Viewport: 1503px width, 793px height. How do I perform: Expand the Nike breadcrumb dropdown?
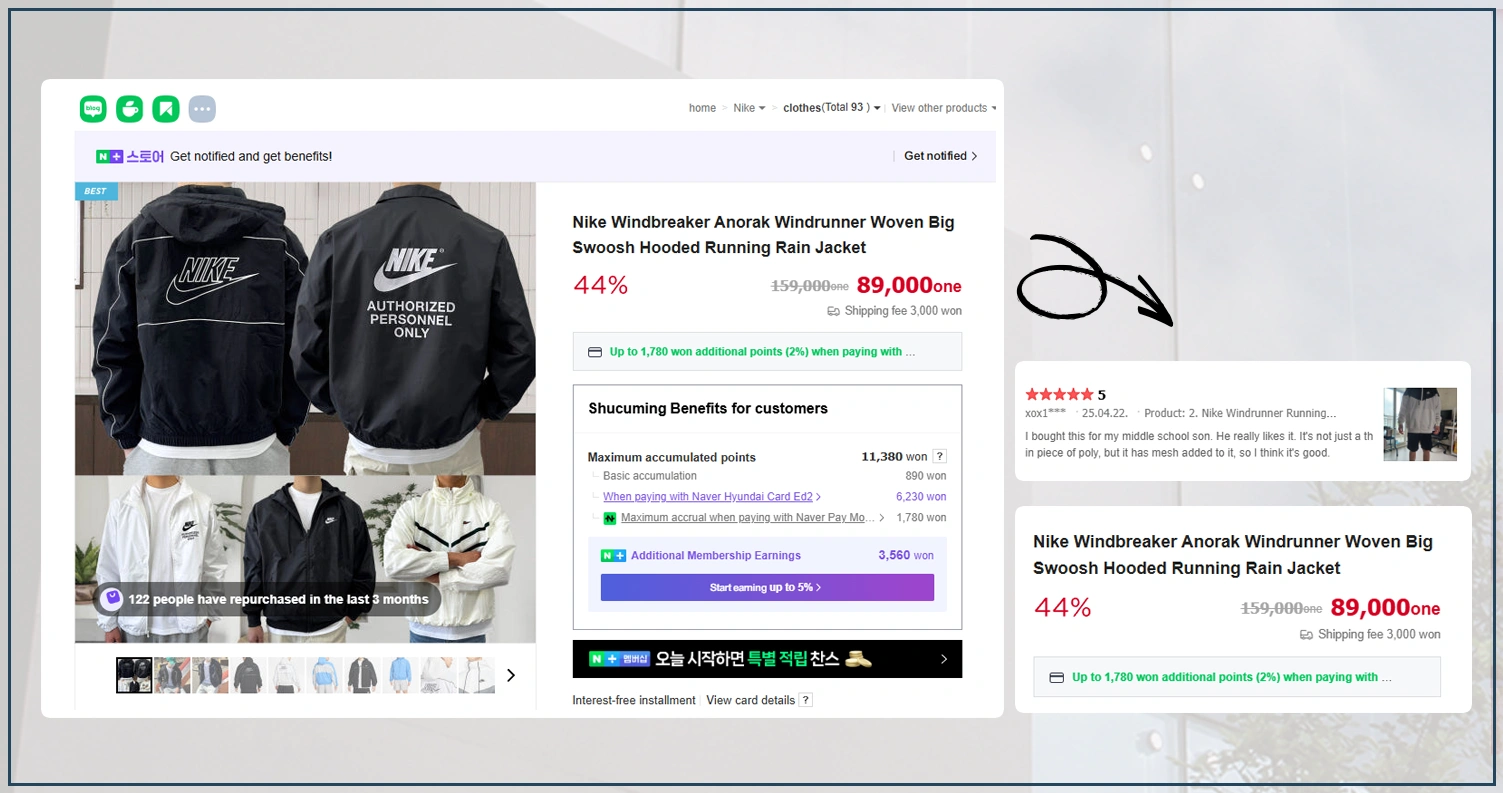coord(748,107)
